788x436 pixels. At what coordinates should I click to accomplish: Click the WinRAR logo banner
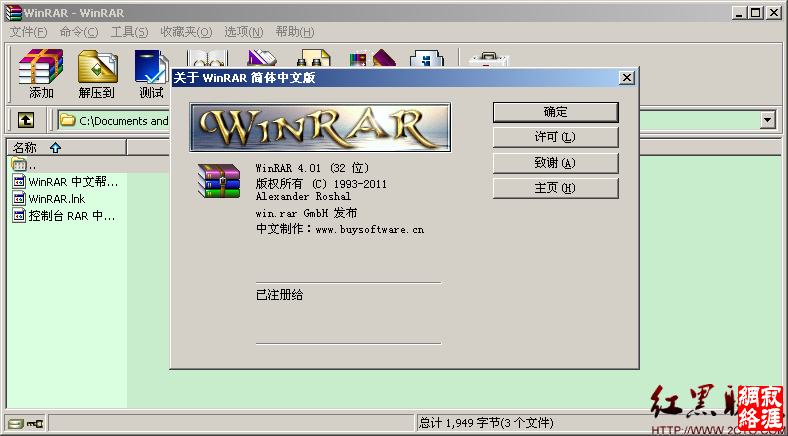coord(320,127)
